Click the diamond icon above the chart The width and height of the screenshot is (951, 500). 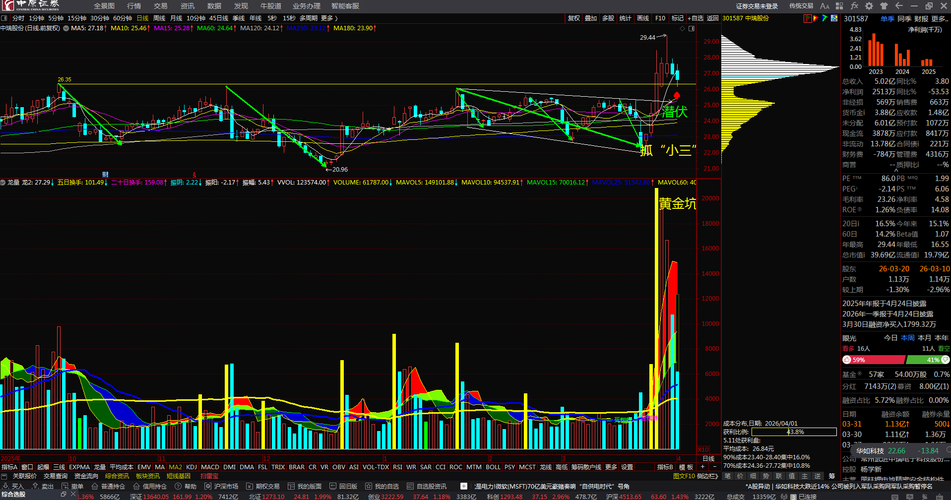tap(682, 29)
